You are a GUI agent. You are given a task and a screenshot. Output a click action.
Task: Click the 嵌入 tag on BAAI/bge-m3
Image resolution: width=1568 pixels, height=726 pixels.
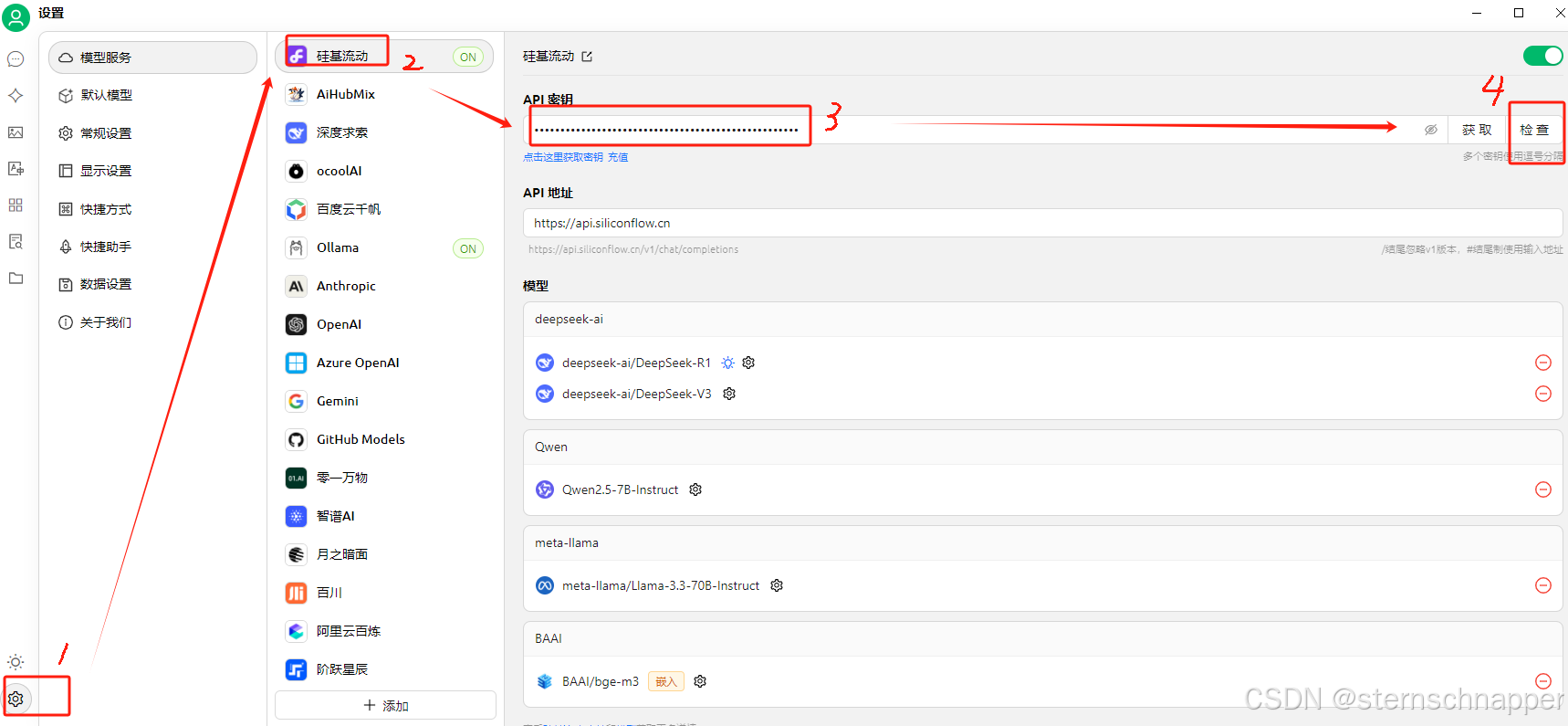tap(666, 681)
